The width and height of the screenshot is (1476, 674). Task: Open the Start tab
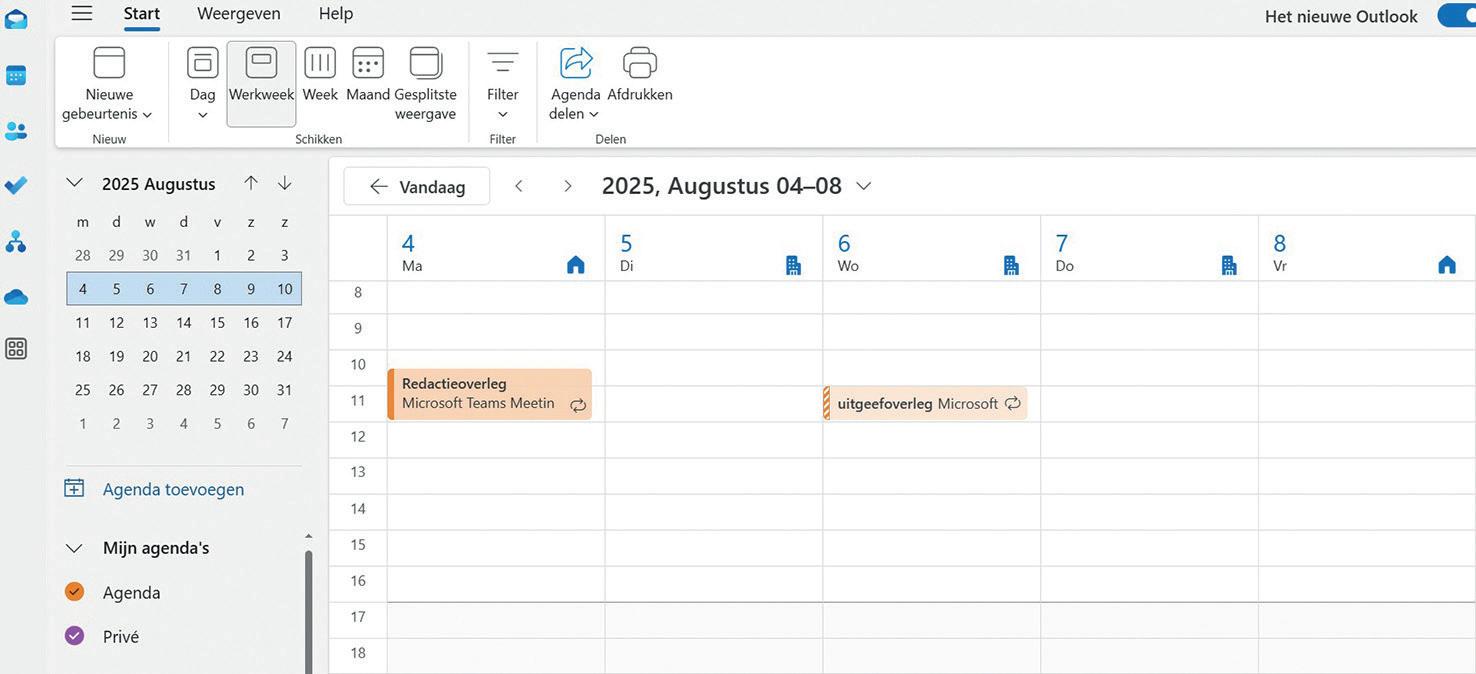click(142, 14)
